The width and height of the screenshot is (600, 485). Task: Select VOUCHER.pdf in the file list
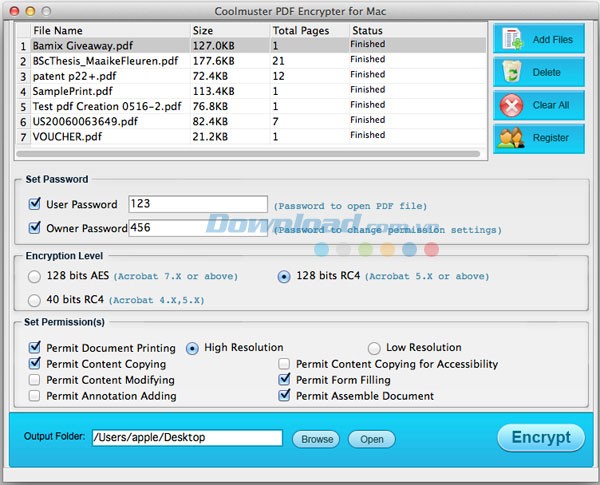click(x=100, y=135)
